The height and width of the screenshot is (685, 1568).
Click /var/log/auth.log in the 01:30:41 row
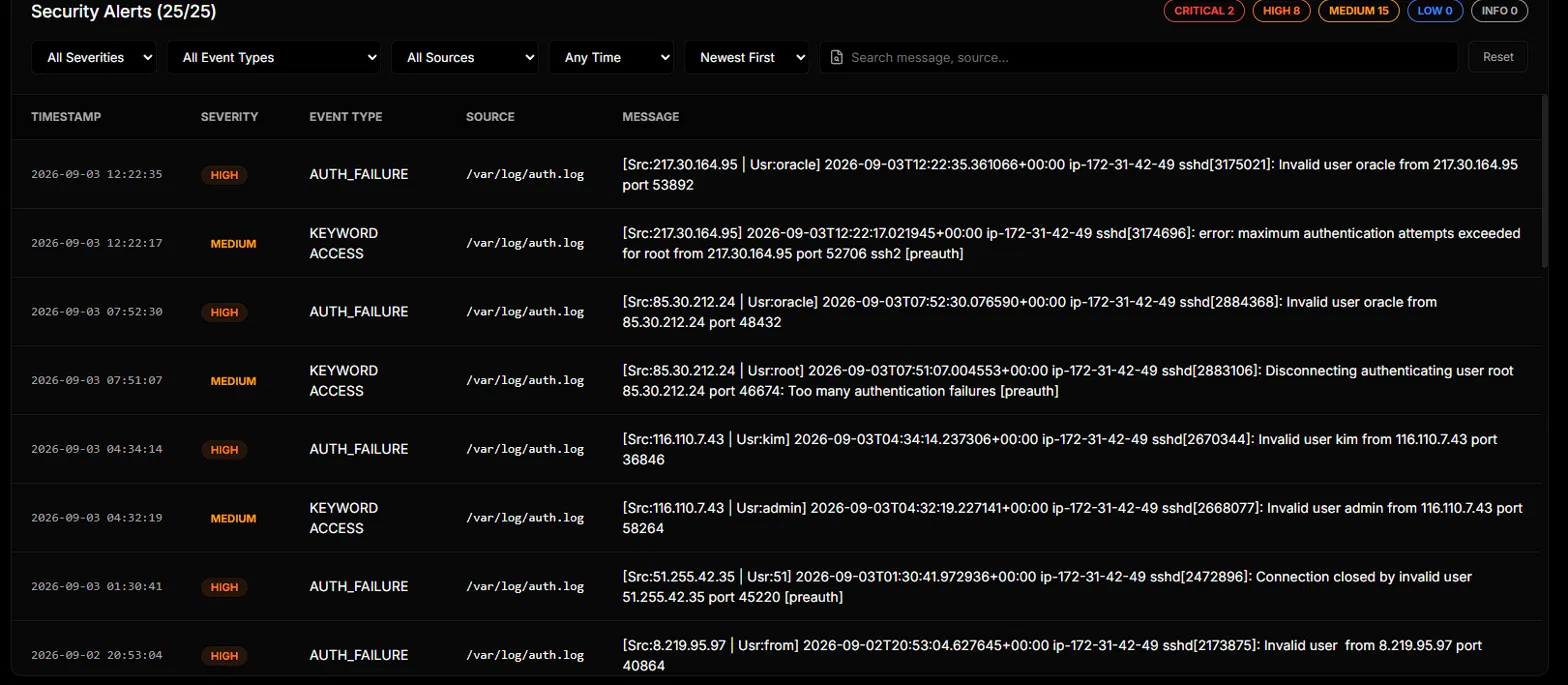(525, 587)
